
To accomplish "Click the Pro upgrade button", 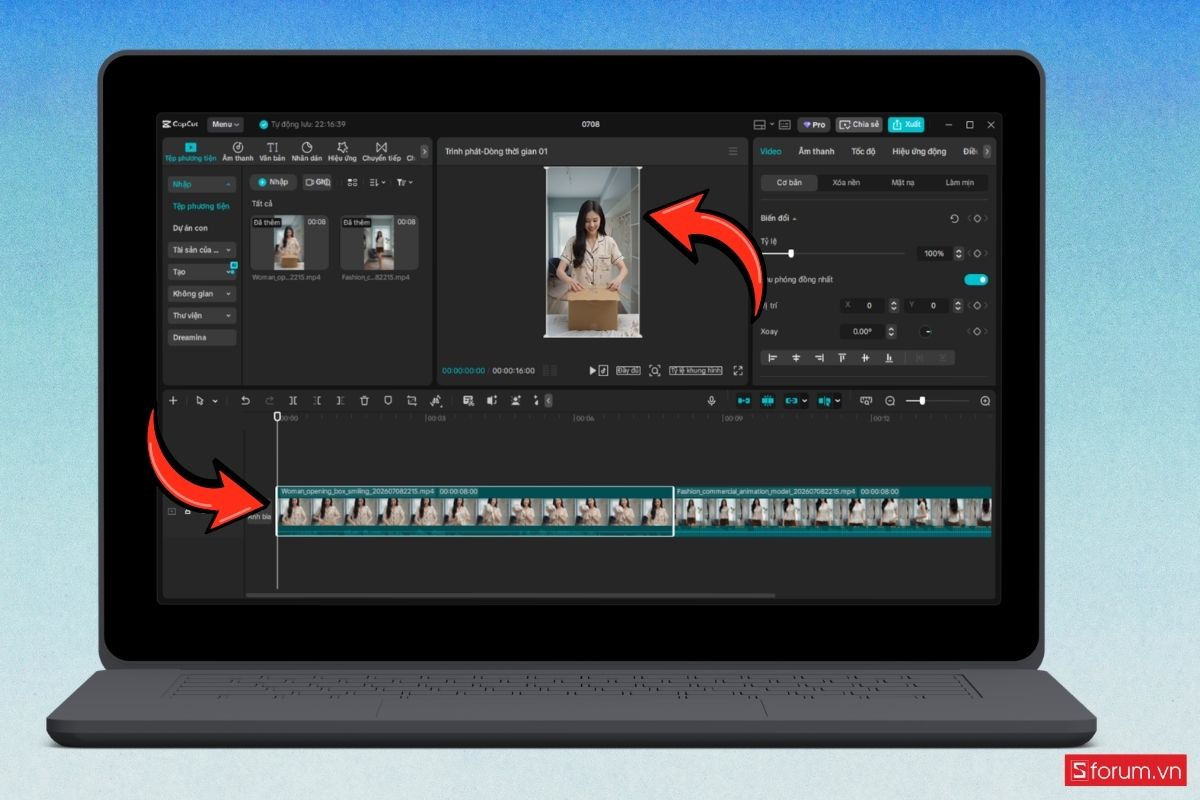I will (814, 125).
